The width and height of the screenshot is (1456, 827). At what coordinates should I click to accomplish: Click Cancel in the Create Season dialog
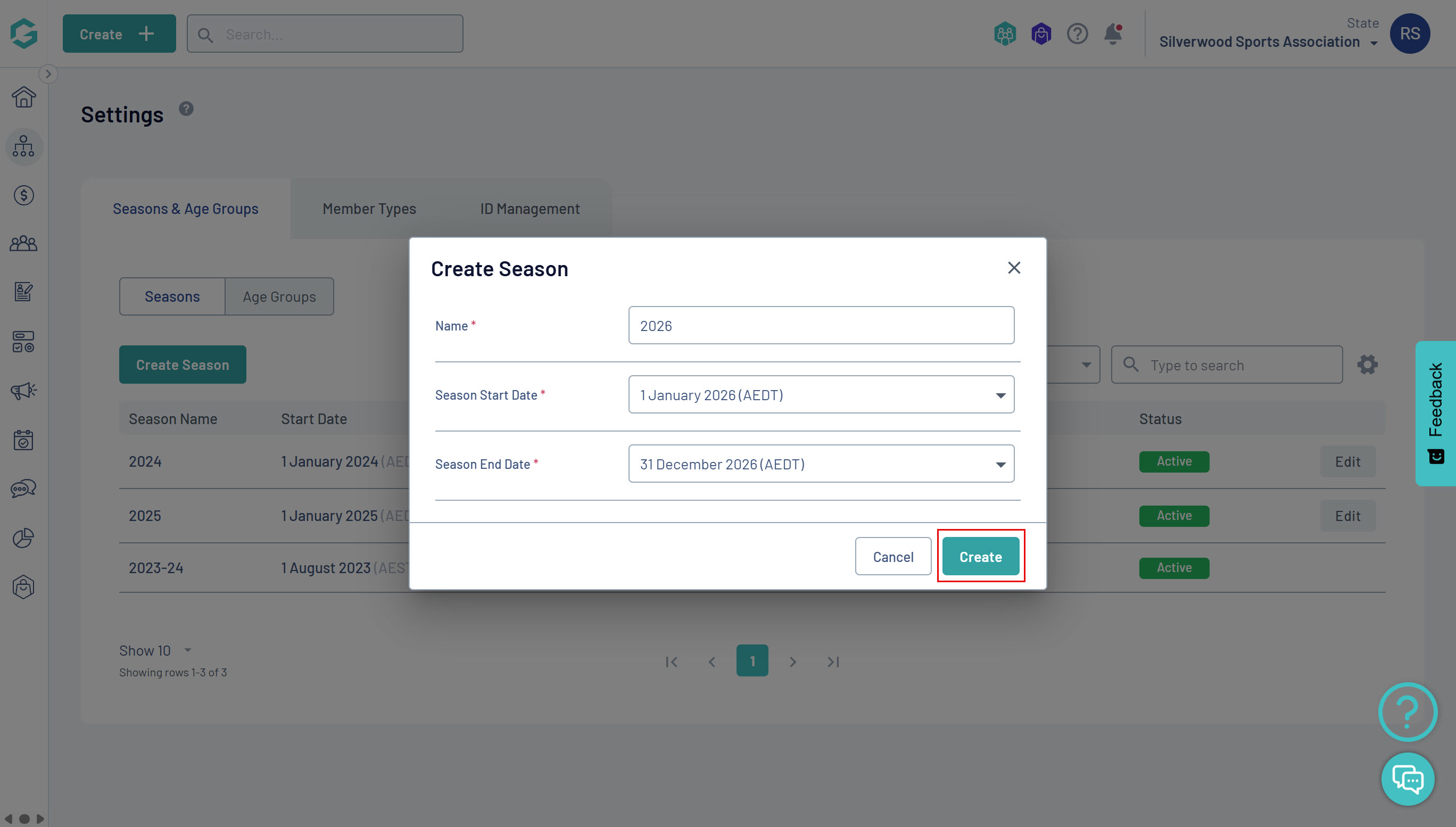(892, 557)
